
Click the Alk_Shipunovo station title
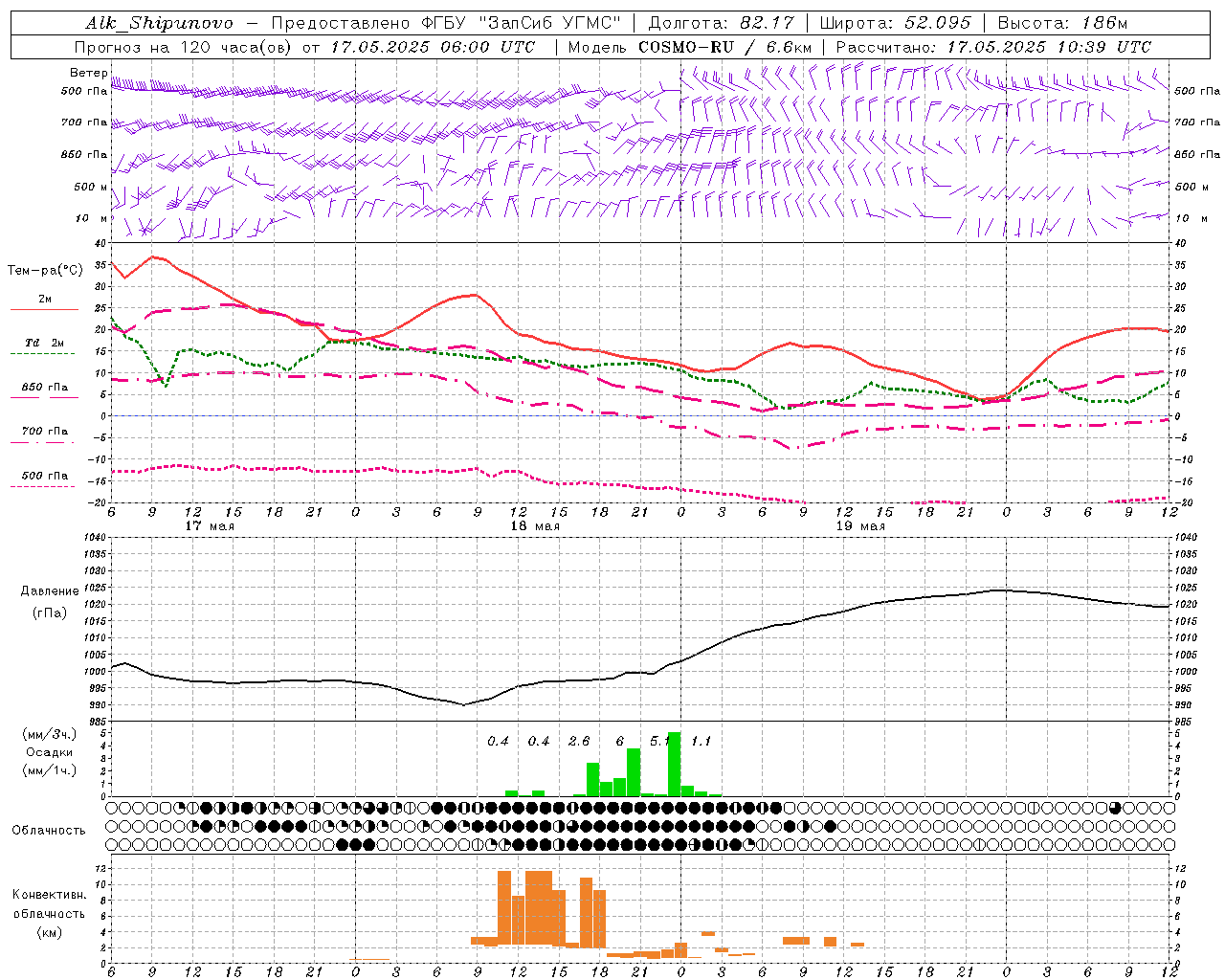tap(159, 23)
